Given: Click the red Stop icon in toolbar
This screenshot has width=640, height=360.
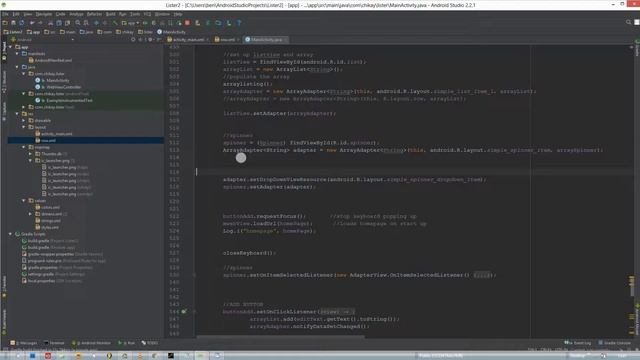Looking at the screenshot, I should (x=187, y=23).
